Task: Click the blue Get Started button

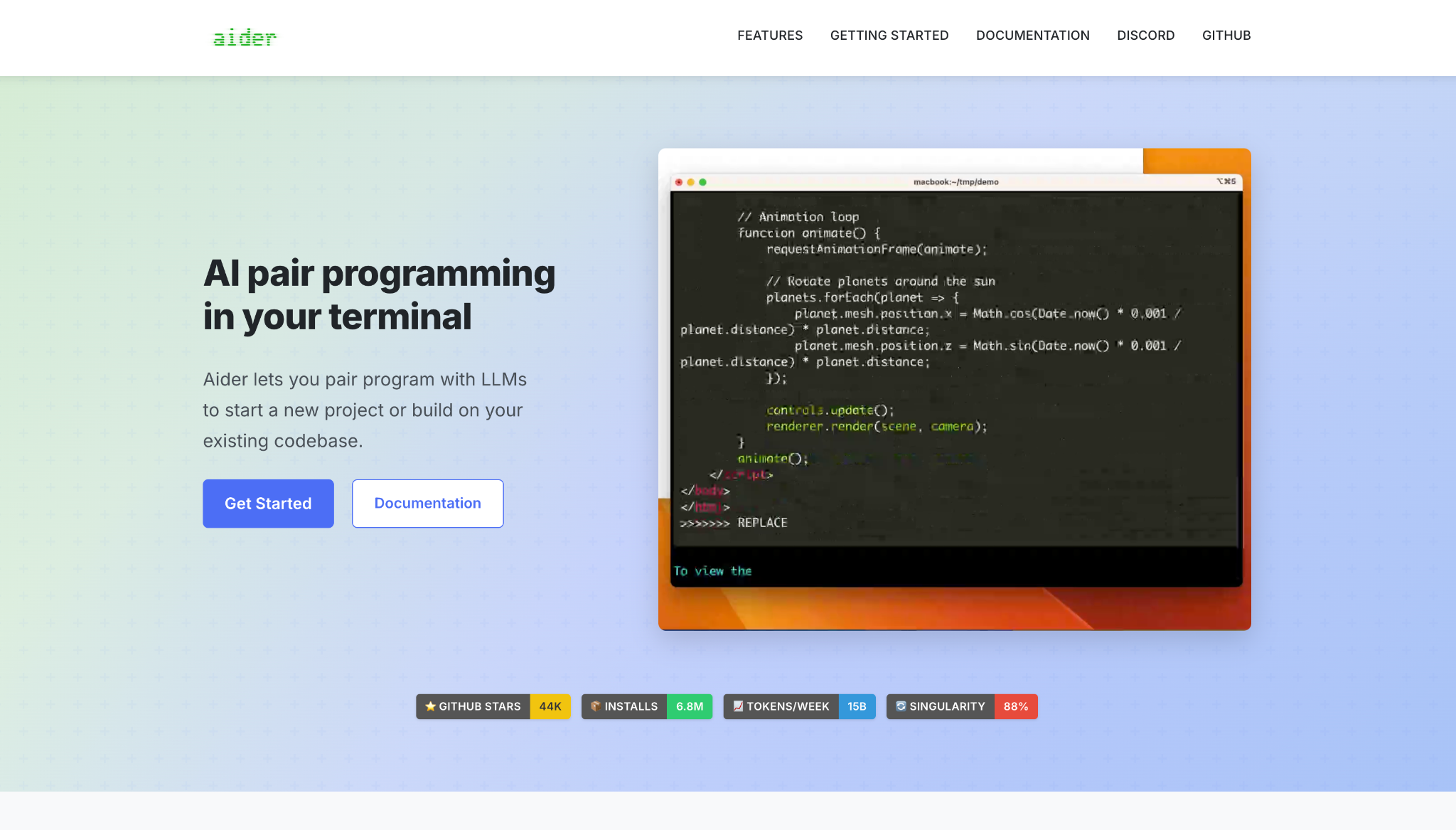Action: pos(268,504)
